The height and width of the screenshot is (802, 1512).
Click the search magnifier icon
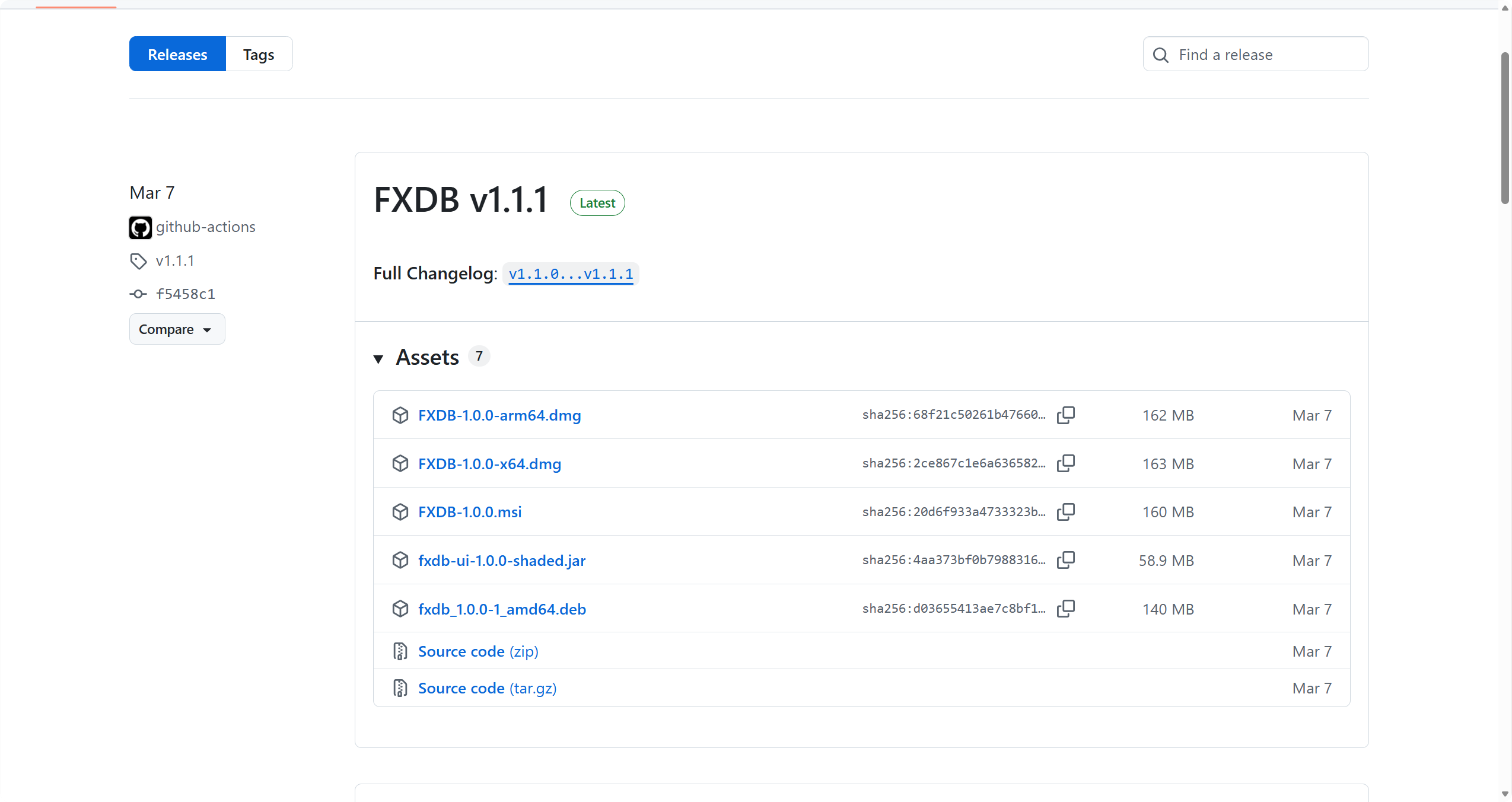click(x=1160, y=55)
